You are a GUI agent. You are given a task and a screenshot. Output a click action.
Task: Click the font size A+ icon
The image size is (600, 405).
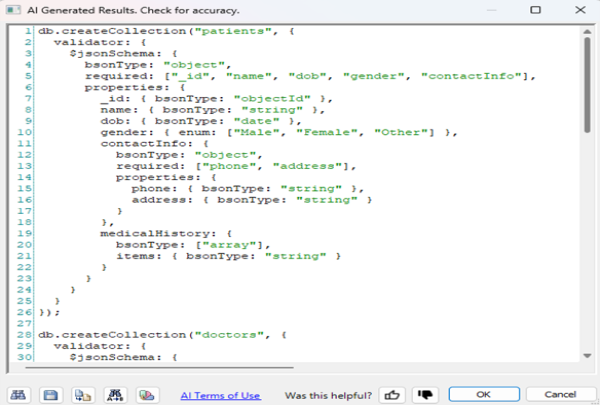[116, 394]
